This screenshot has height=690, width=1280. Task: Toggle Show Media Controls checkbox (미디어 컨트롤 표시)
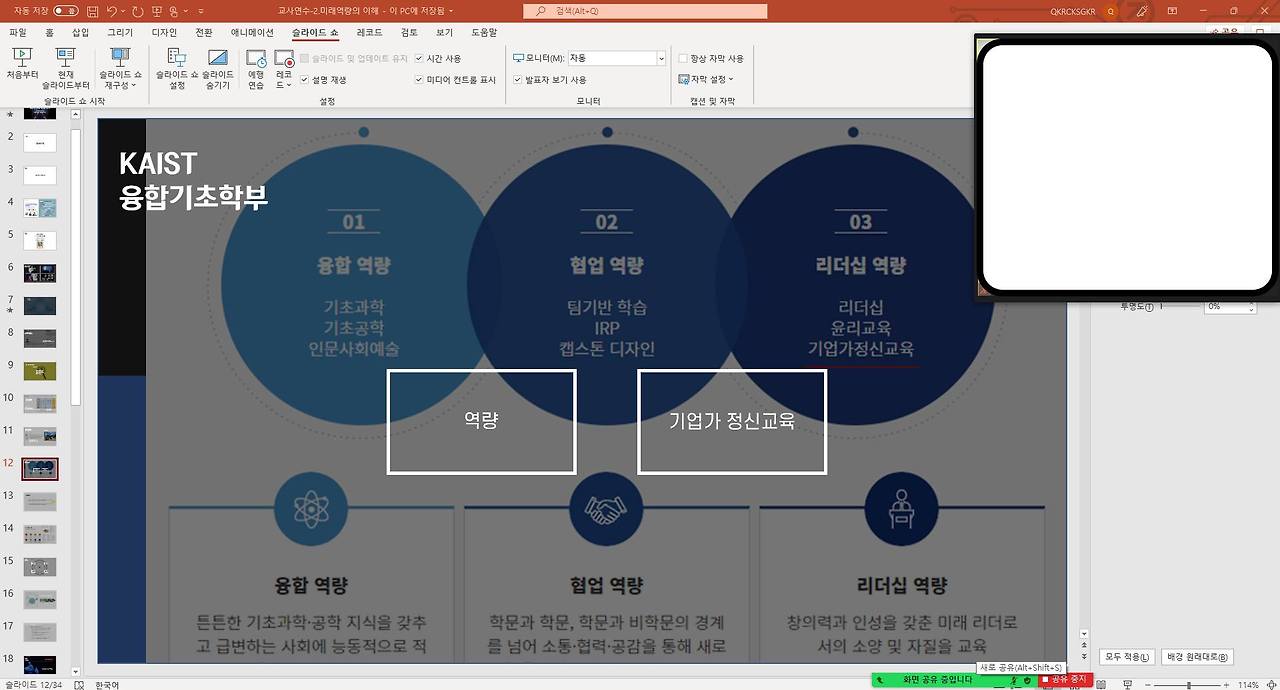click(419, 80)
